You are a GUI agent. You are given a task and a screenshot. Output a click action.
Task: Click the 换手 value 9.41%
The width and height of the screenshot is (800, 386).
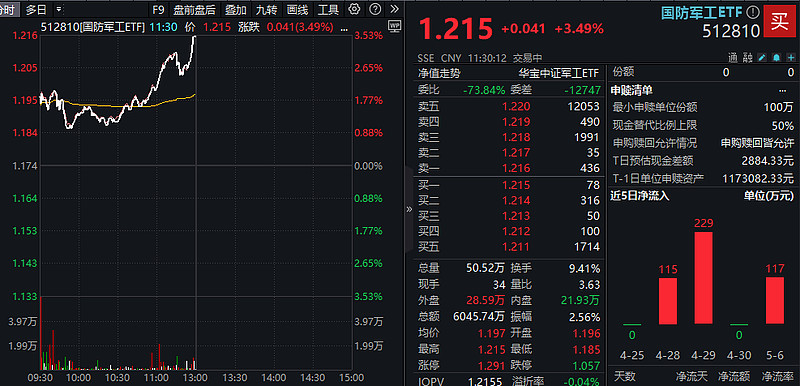(x=585, y=268)
